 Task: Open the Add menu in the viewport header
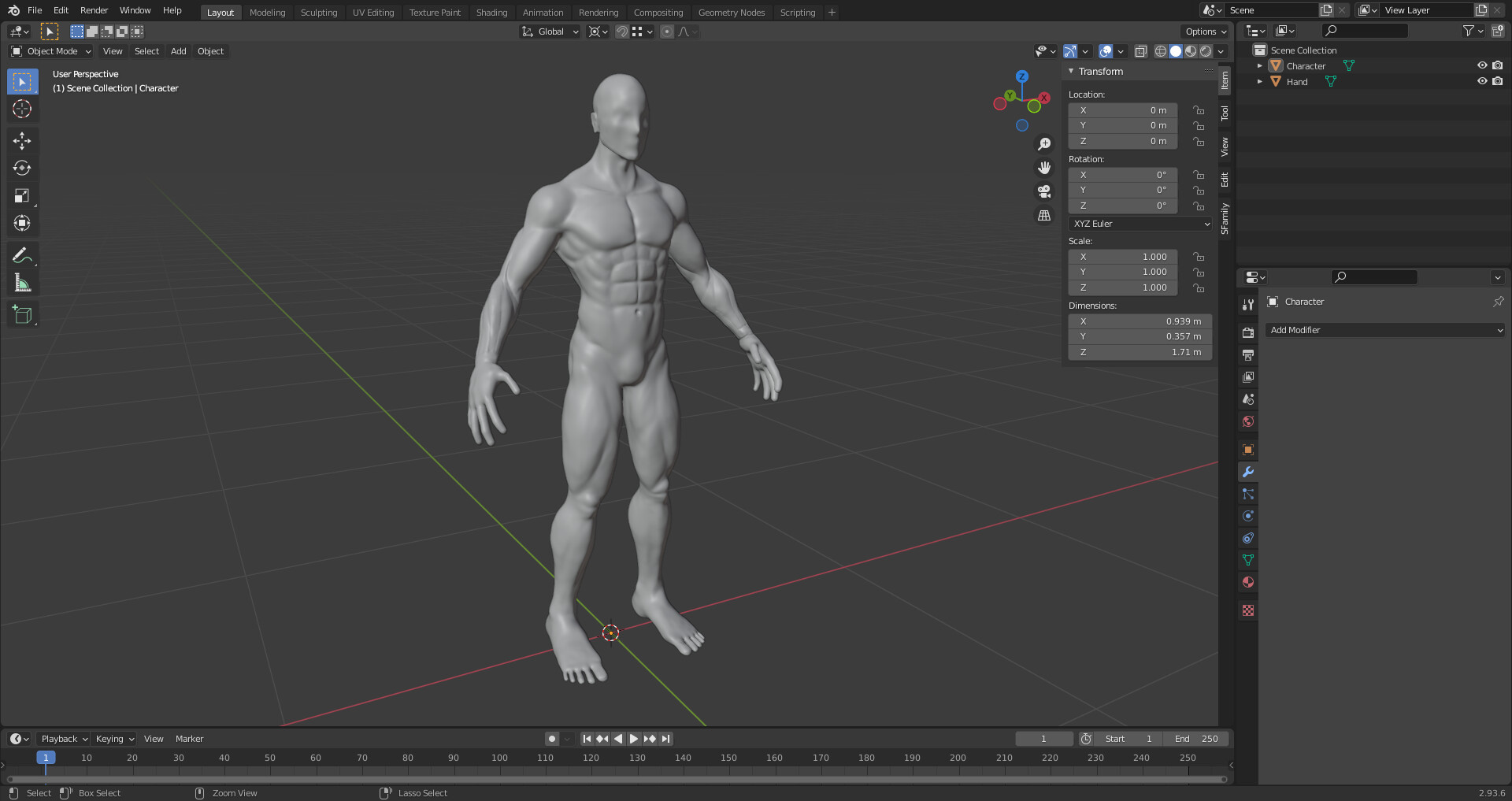(178, 51)
